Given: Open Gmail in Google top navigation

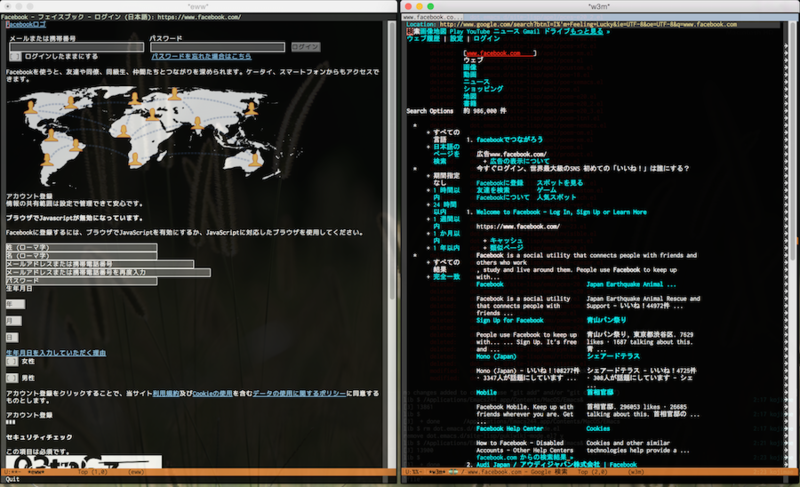Looking at the screenshot, I should point(531,32).
